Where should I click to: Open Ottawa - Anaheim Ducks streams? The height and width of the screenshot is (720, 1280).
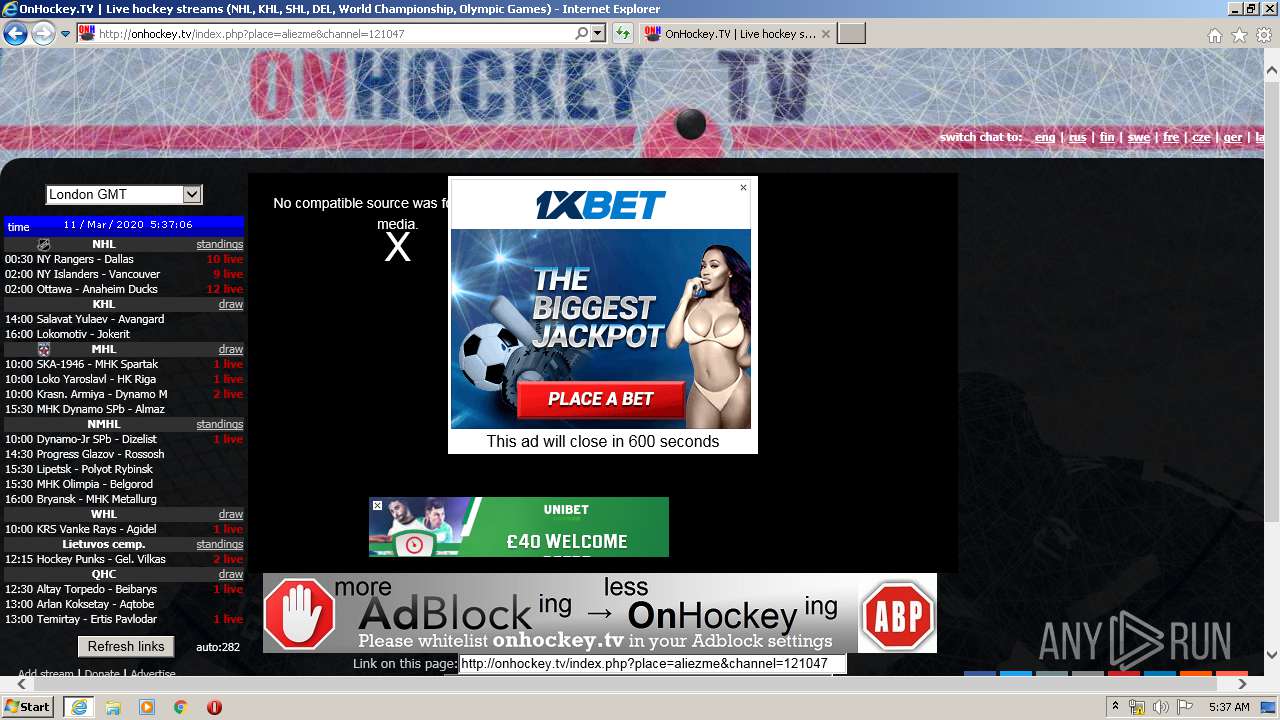click(97, 289)
